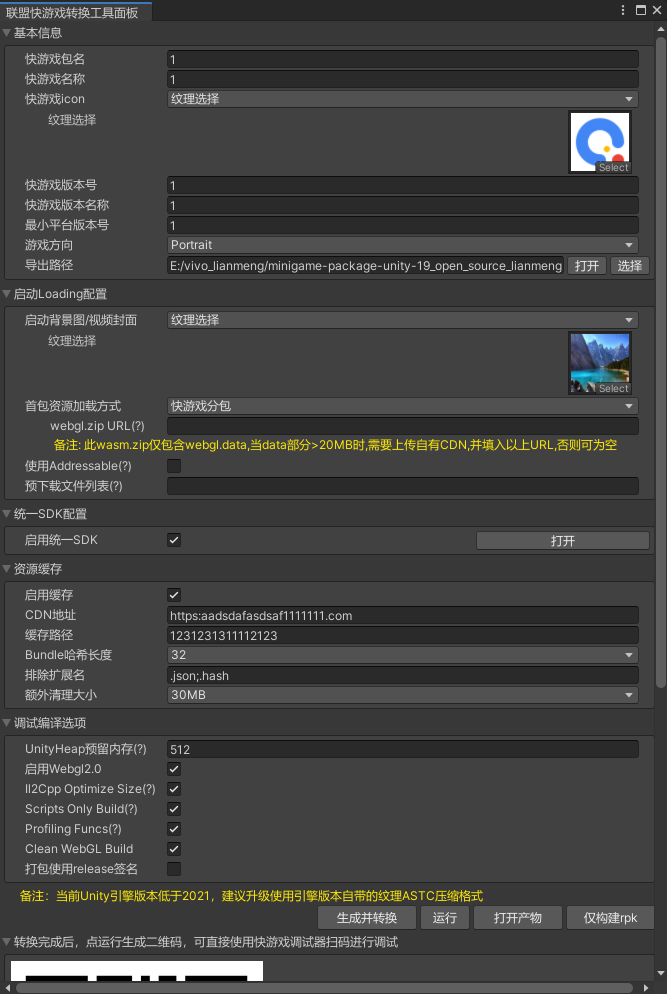The height and width of the screenshot is (994, 667).
Task: Collapse the 启动Loading配置 section
Action: point(7,294)
